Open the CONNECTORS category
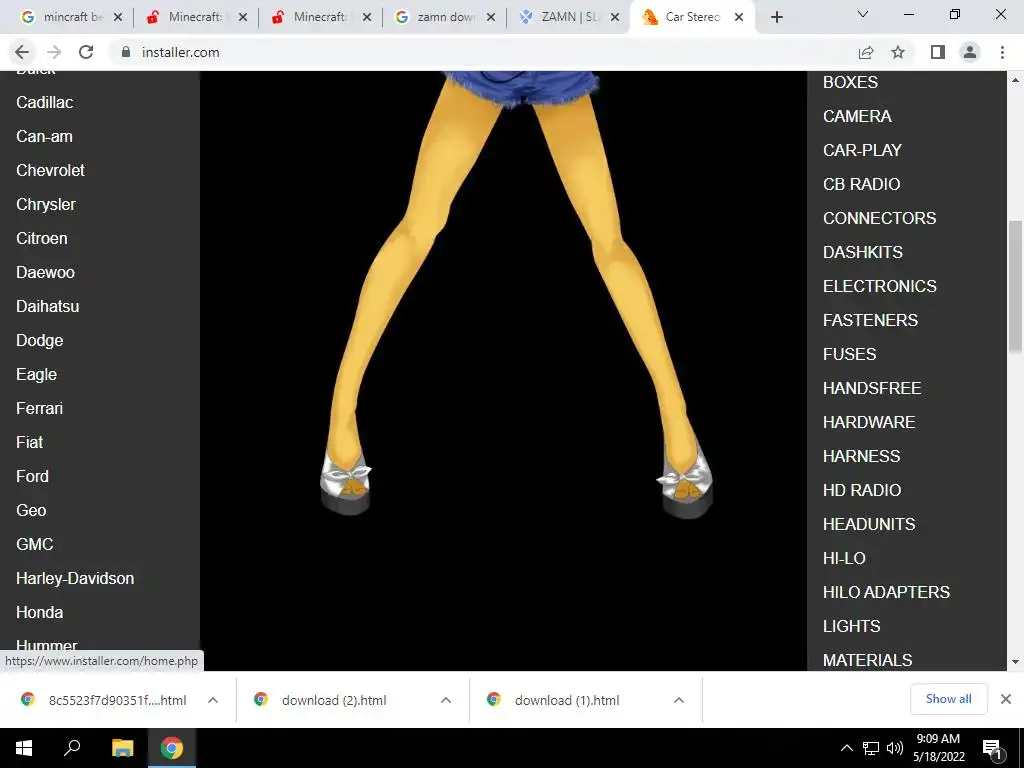 [x=880, y=218]
